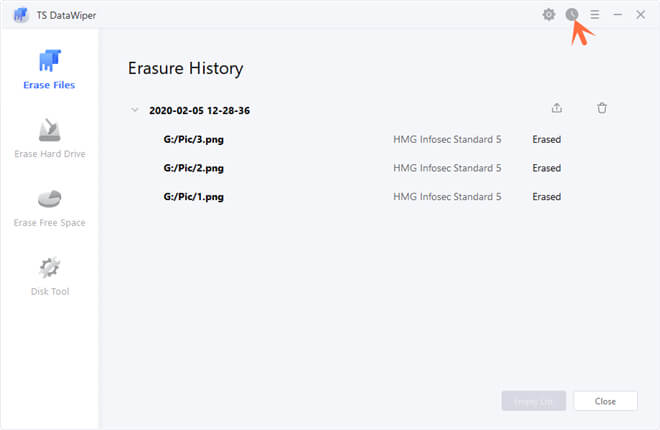660x430 pixels.
Task: Select Erase Files in the sidebar
Action: [49, 68]
